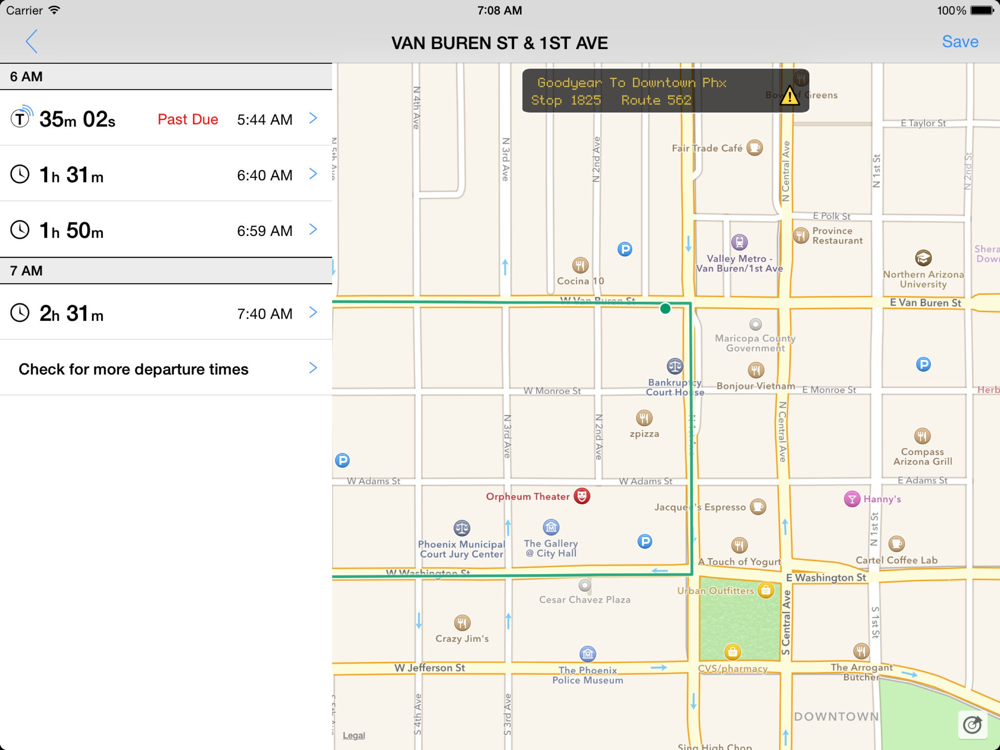Tap the clock icon beside 2h 31m
The height and width of the screenshot is (750, 1000).
(x=20, y=312)
